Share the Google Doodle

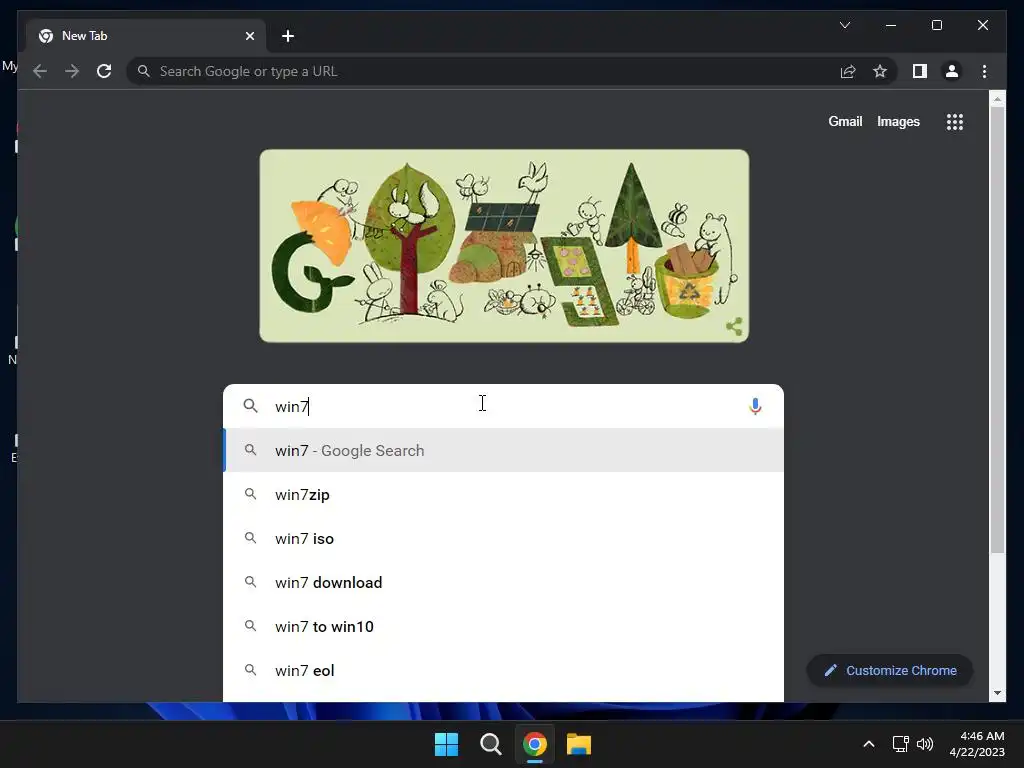(x=734, y=326)
